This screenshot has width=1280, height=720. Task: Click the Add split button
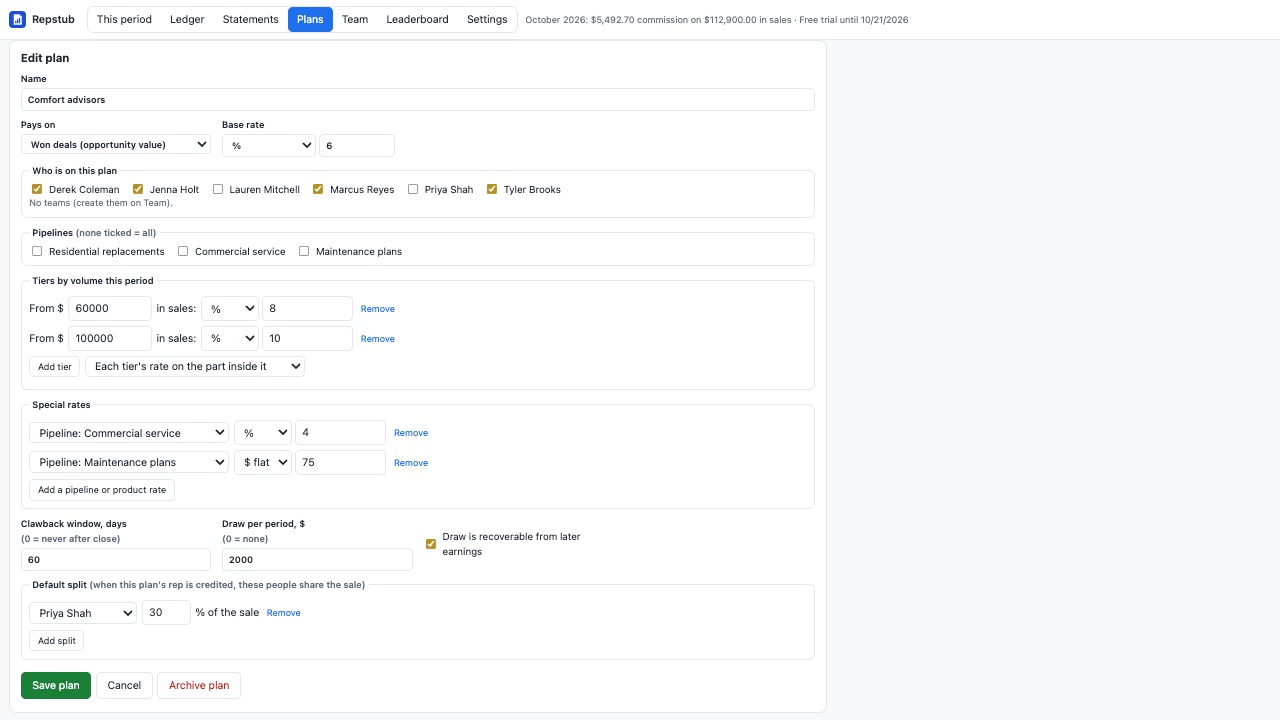pos(57,640)
